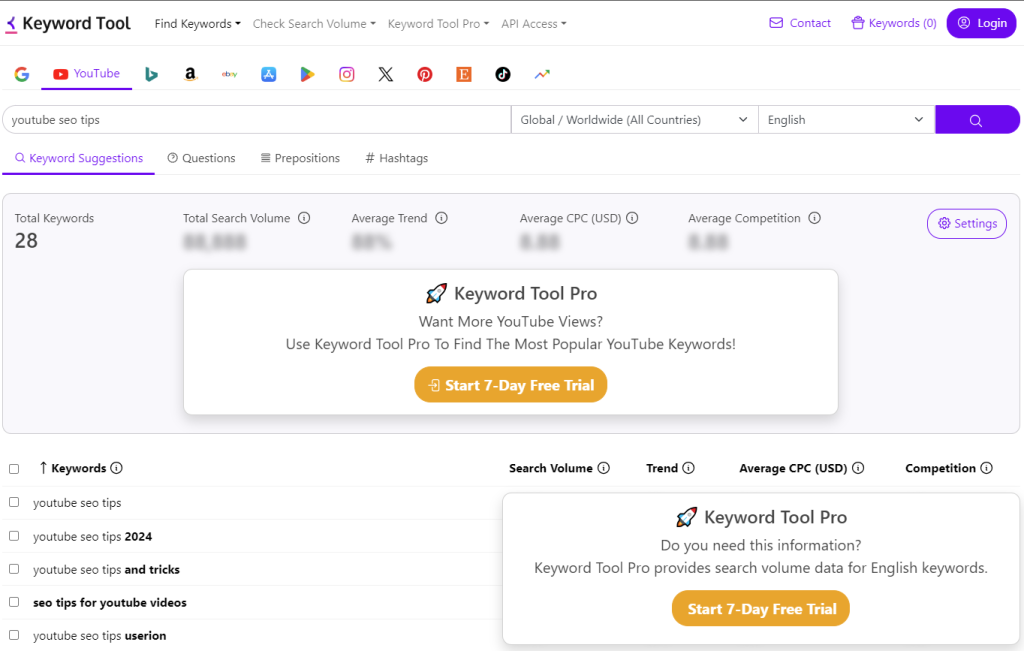Image resolution: width=1024 pixels, height=651 pixels.
Task: Focus the 'youtube seo tips' search field
Action: pyautogui.click(x=257, y=119)
